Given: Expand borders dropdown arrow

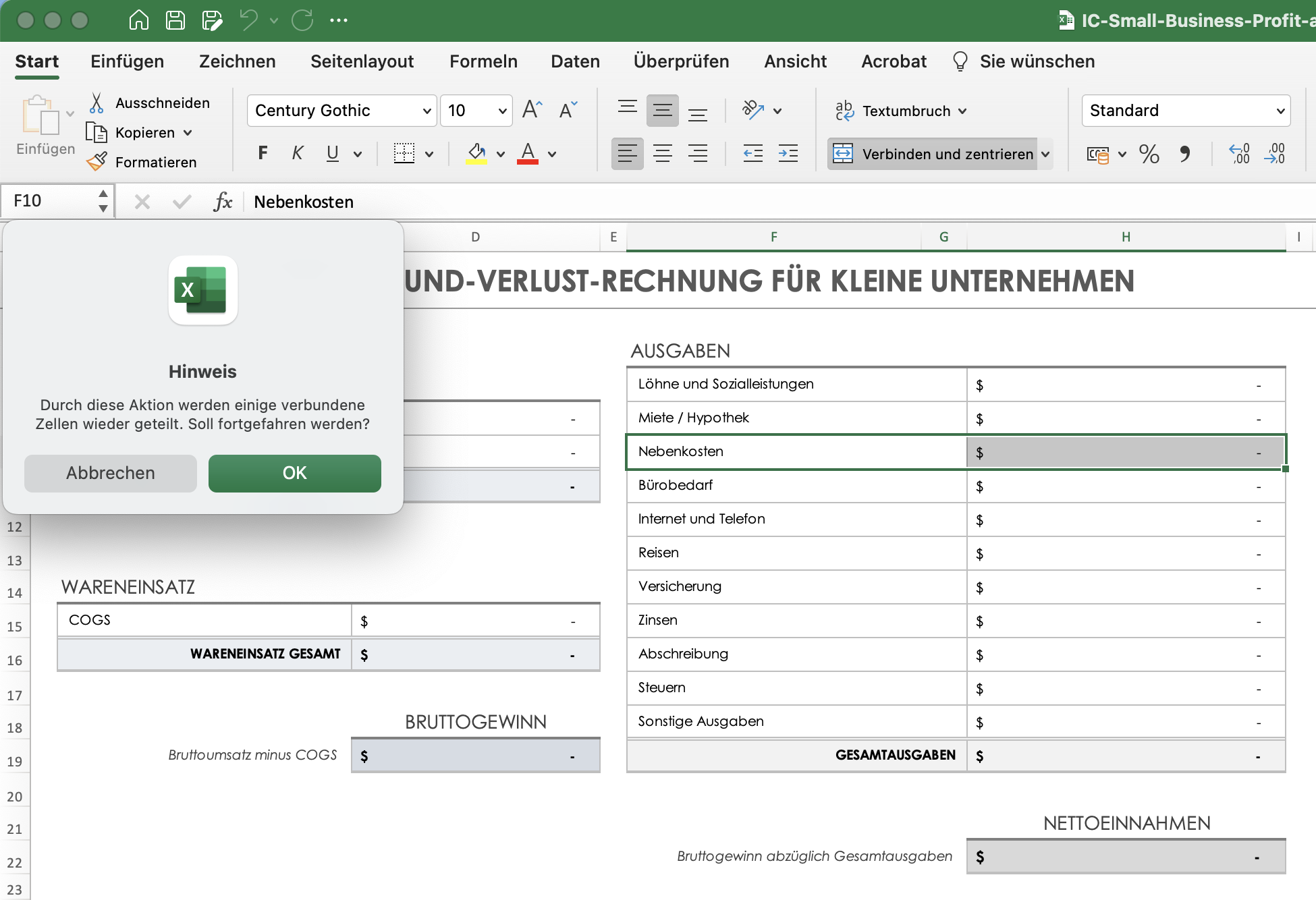Looking at the screenshot, I should [x=429, y=154].
